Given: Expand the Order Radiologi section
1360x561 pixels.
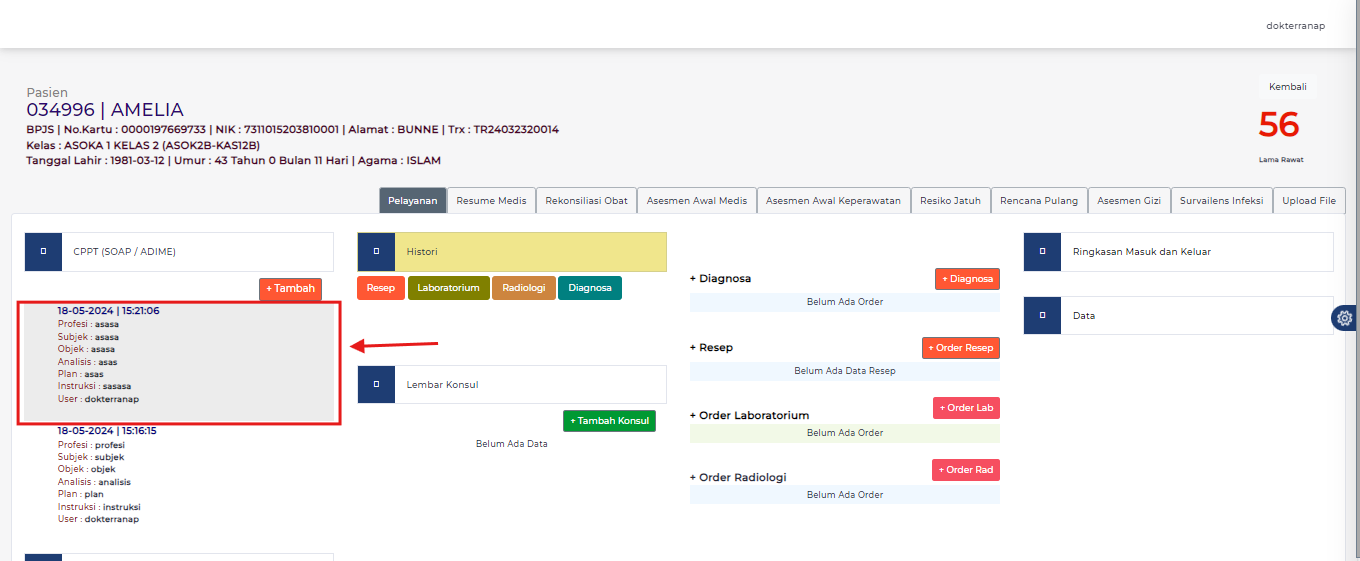Looking at the screenshot, I should coord(738,477).
